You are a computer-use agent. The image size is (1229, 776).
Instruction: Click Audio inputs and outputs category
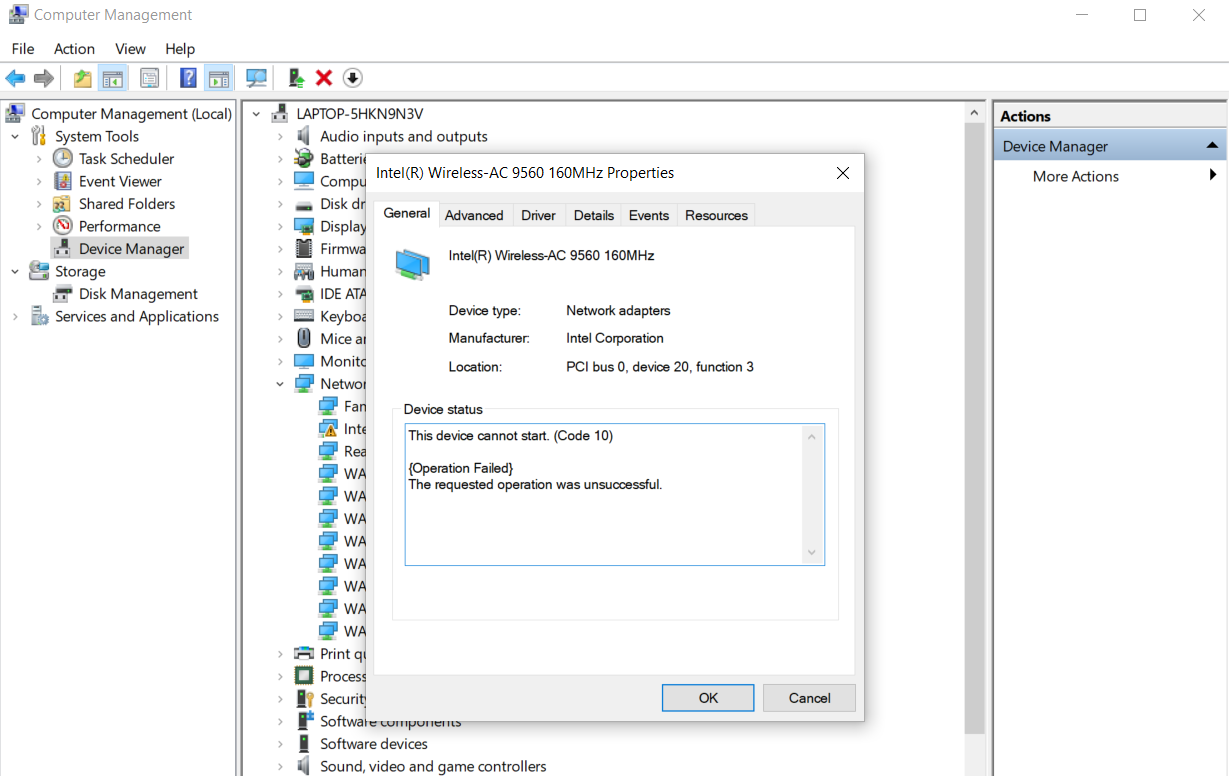click(404, 136)
